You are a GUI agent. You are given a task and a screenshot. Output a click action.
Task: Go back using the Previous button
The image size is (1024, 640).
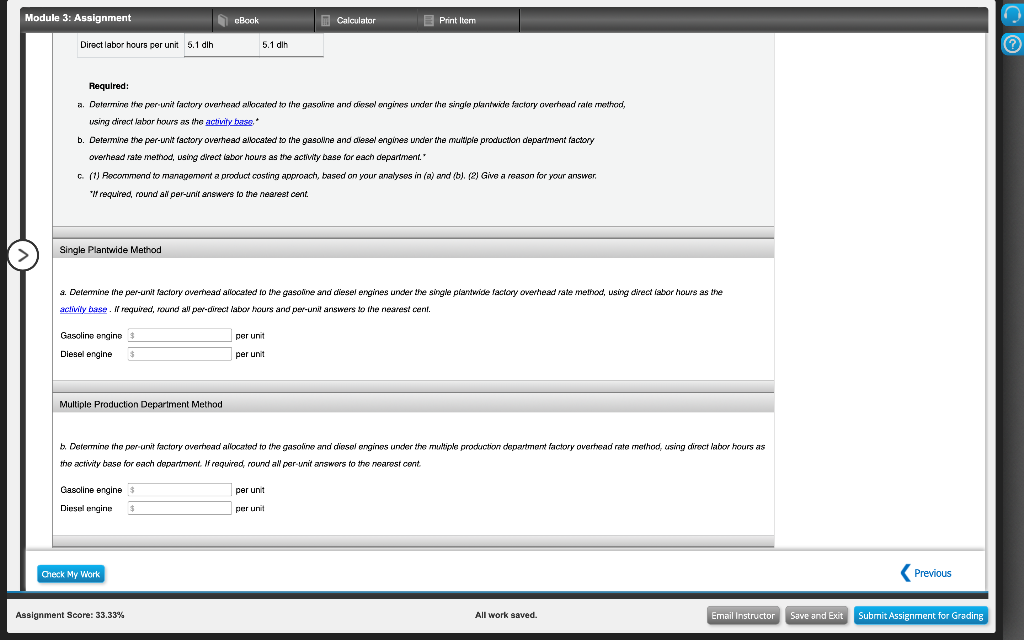pyautogui.click(x=927, y=572)
